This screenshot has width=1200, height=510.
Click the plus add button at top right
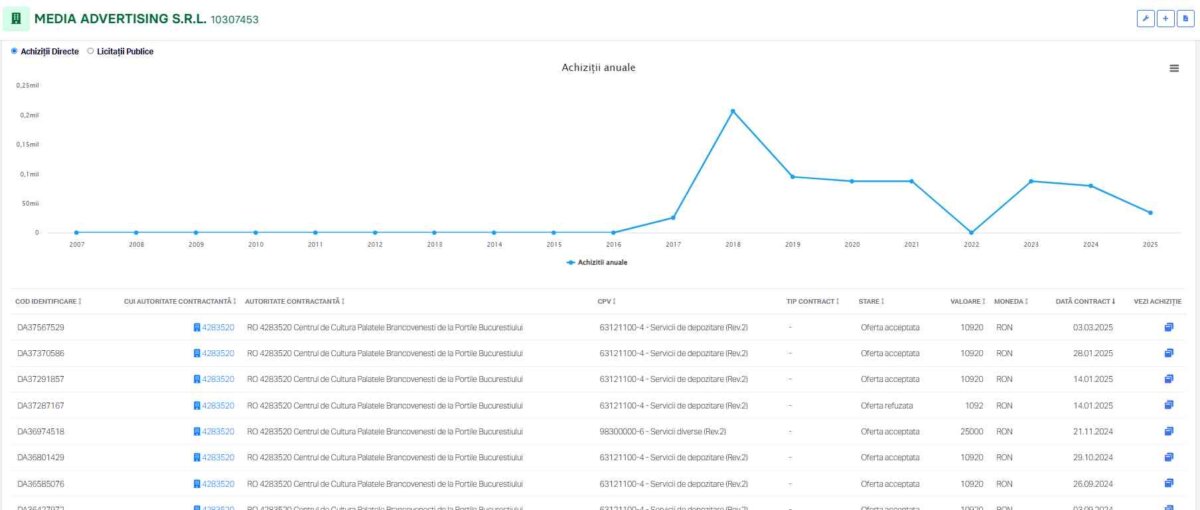click(x=1164, y=19)
